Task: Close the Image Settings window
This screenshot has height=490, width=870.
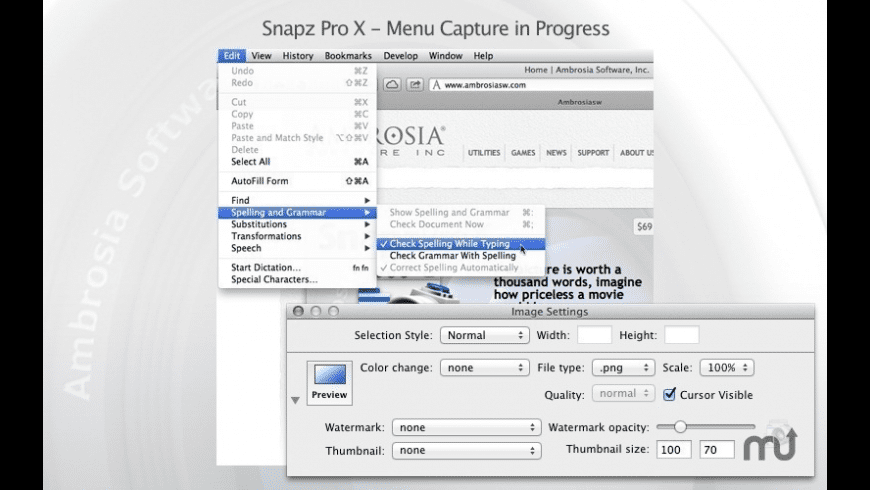Action: tap(298, 311)
